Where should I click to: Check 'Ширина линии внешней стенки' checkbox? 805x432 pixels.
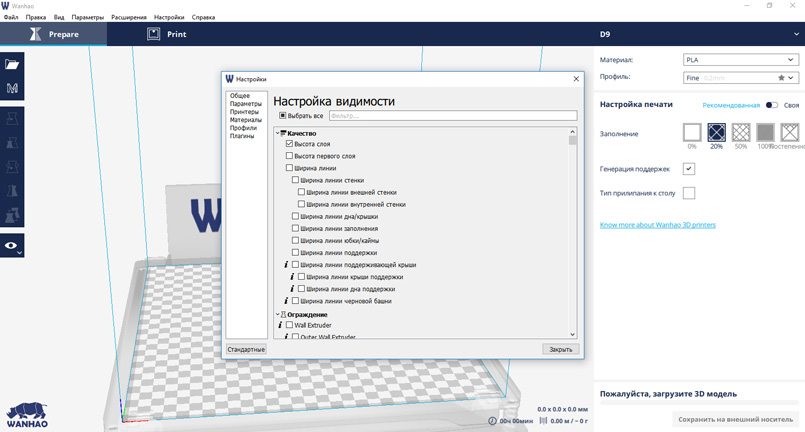301,192
